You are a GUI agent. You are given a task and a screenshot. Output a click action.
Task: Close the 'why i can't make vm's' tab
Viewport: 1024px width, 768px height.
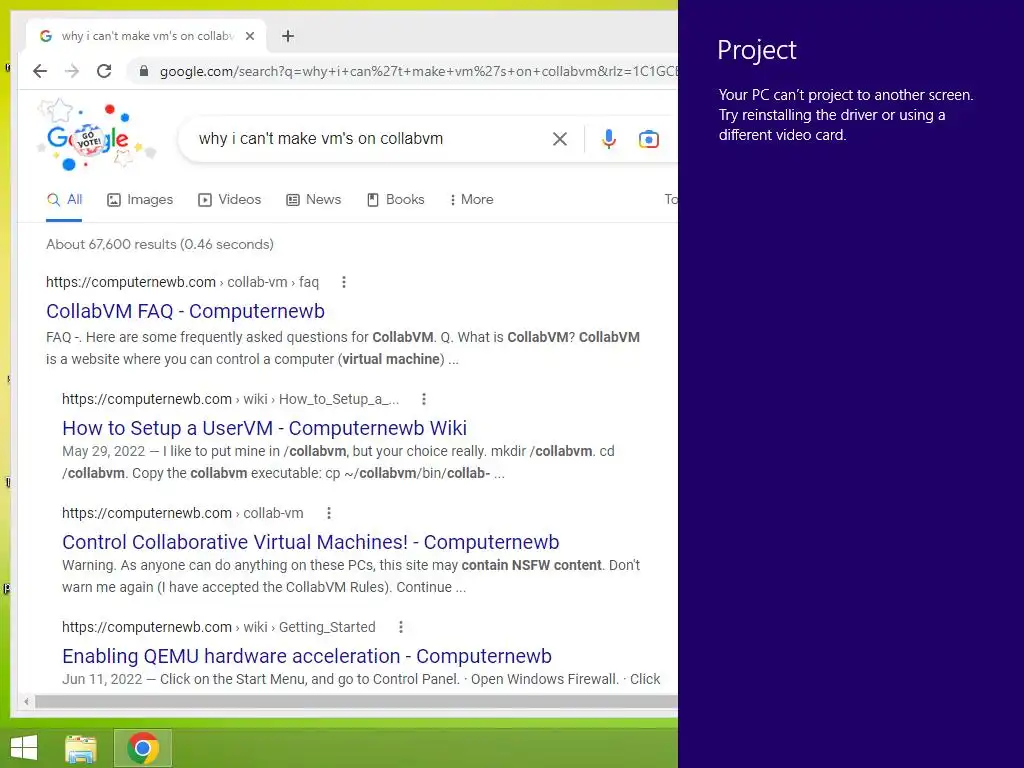click(x=249, y=36)
